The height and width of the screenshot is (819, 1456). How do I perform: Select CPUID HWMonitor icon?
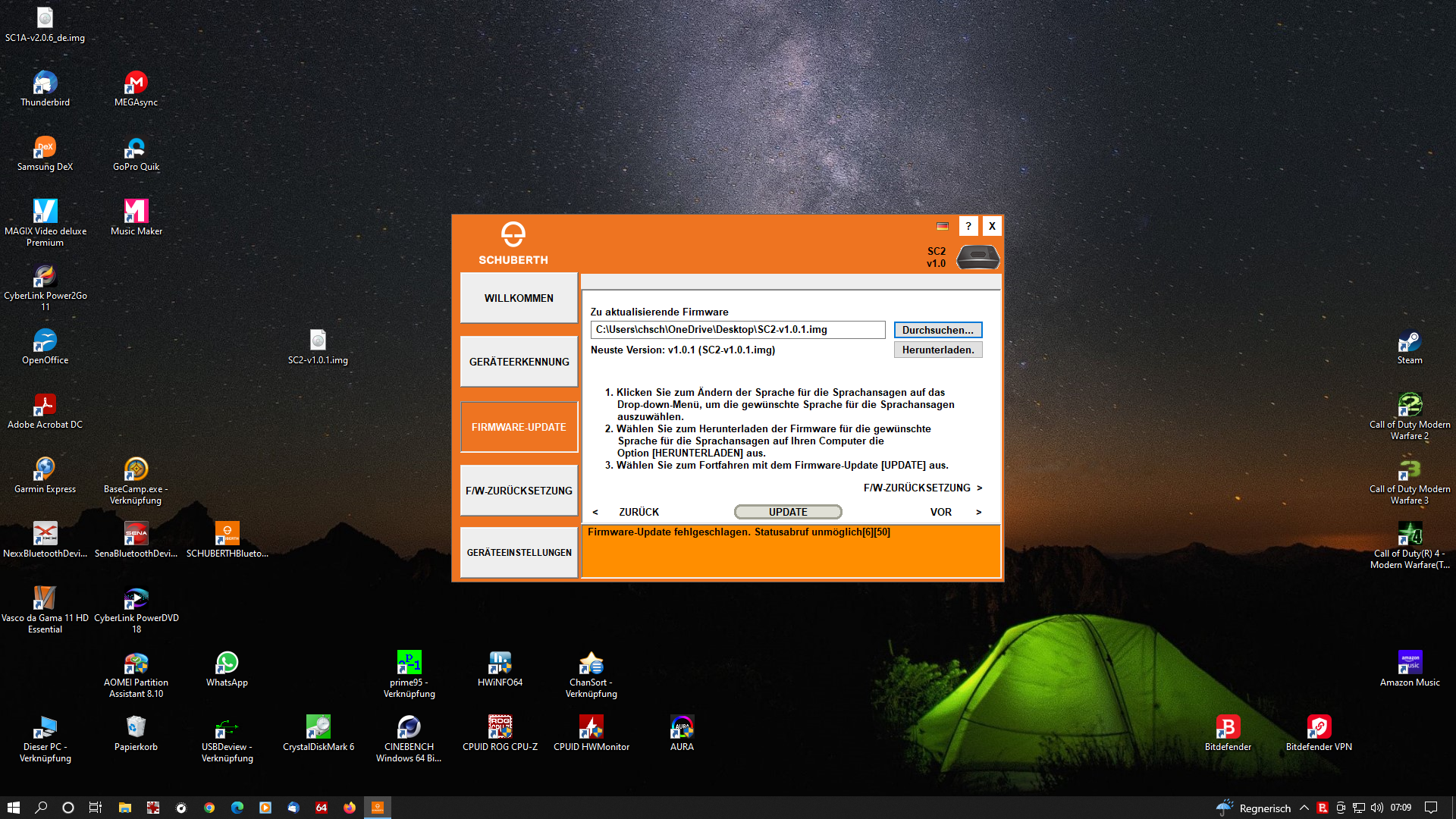coord(591,733)
